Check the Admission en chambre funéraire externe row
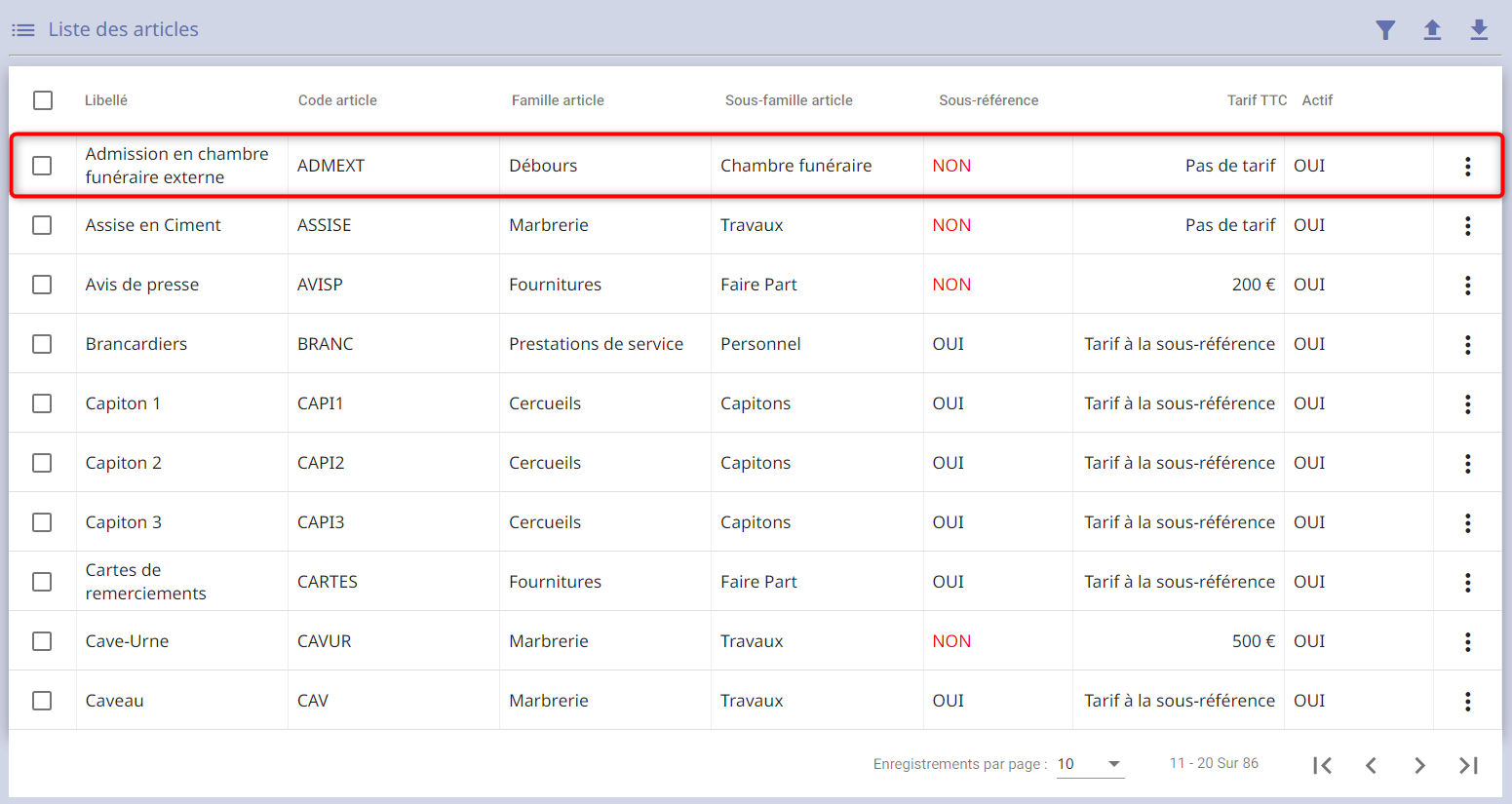 click(x=42, y=166)
